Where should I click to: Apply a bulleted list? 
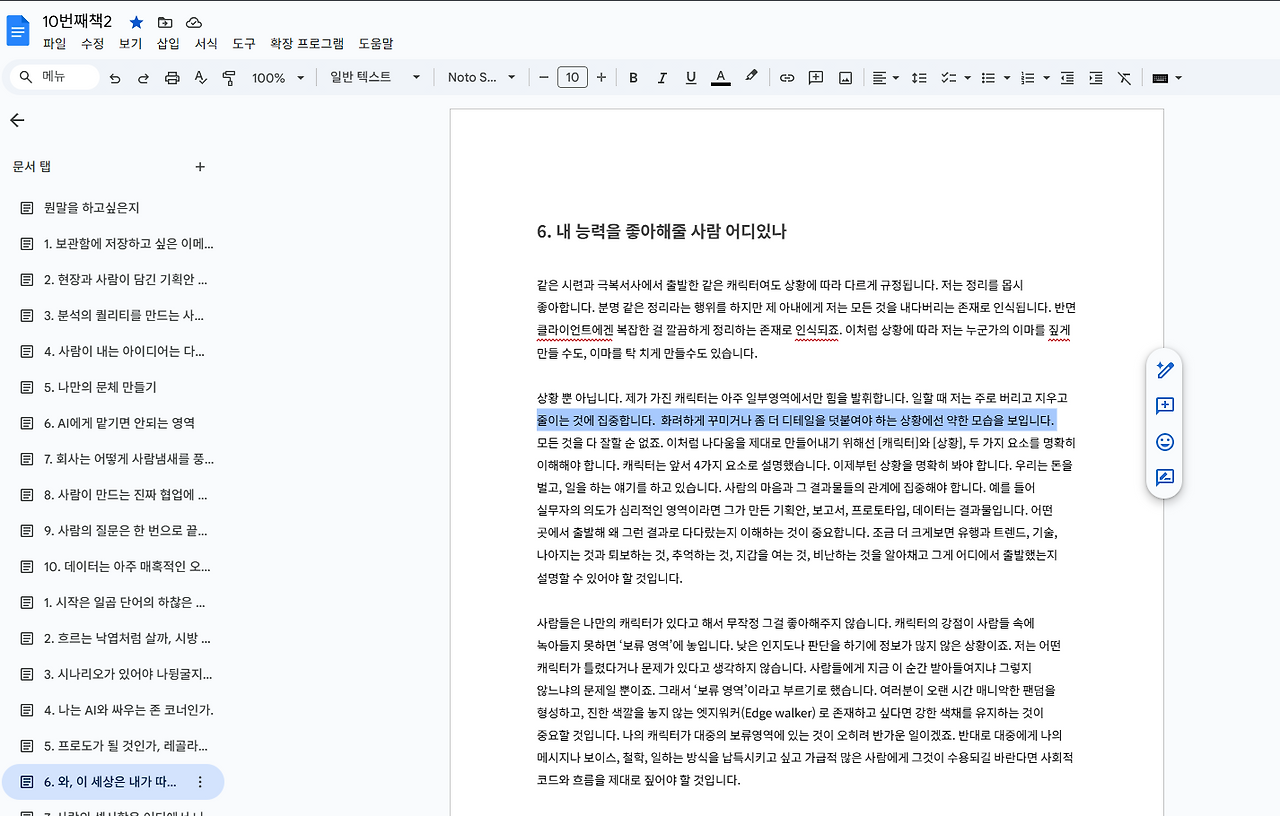tap(988, 78)
